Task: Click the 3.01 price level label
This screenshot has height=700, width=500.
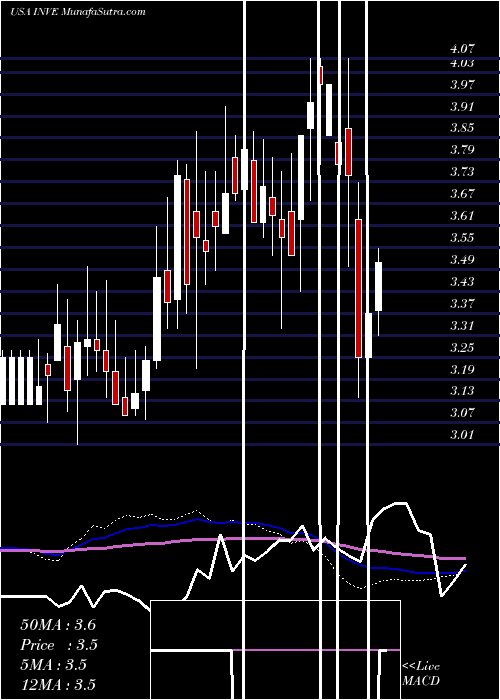Action: coord(462,434)
